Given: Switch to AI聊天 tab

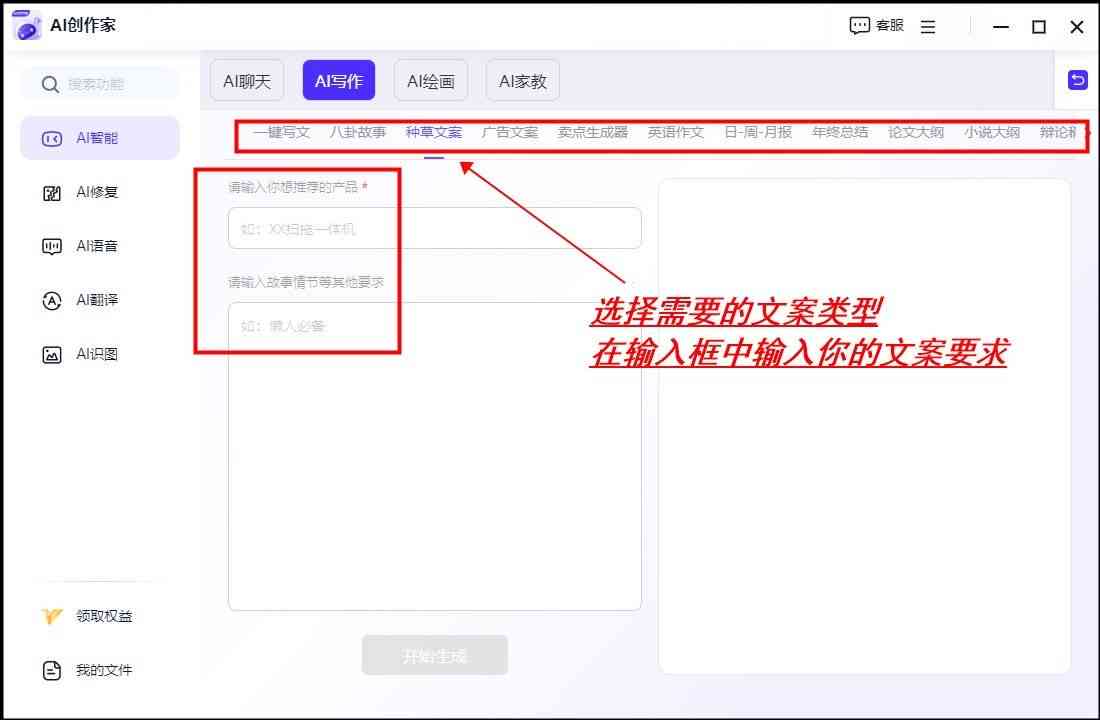Looking at the screenshot, I should pos(247,81).
